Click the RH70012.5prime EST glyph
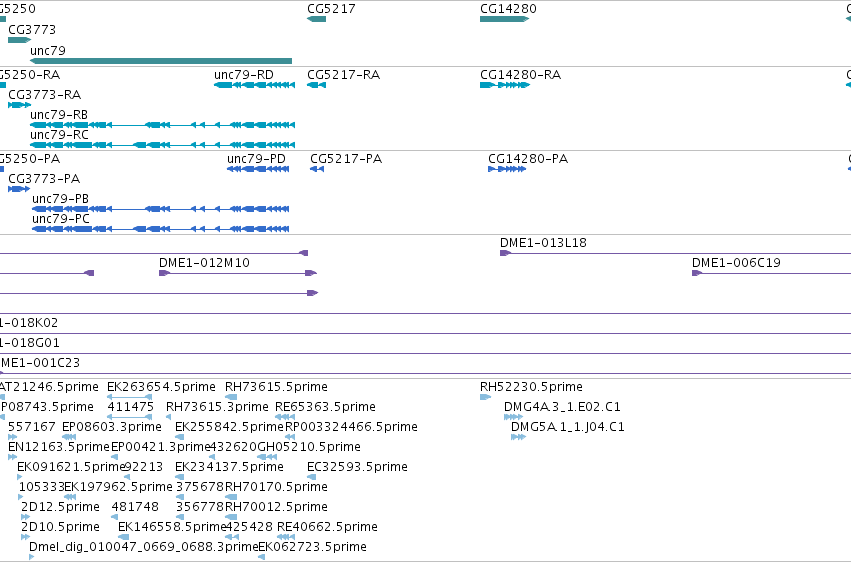The image size is (851, 562). 231,518
